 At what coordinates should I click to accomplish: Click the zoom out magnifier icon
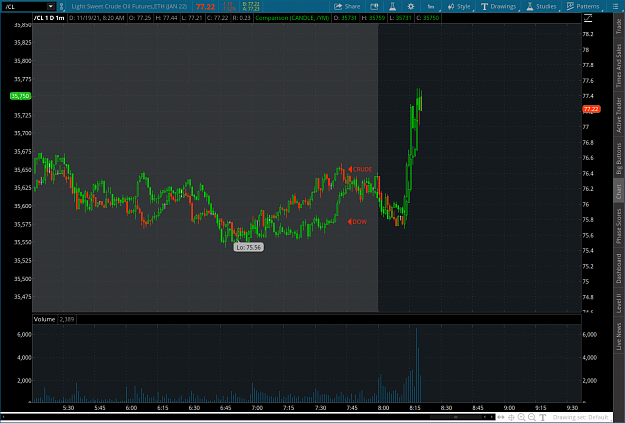(x=532, y=417)
